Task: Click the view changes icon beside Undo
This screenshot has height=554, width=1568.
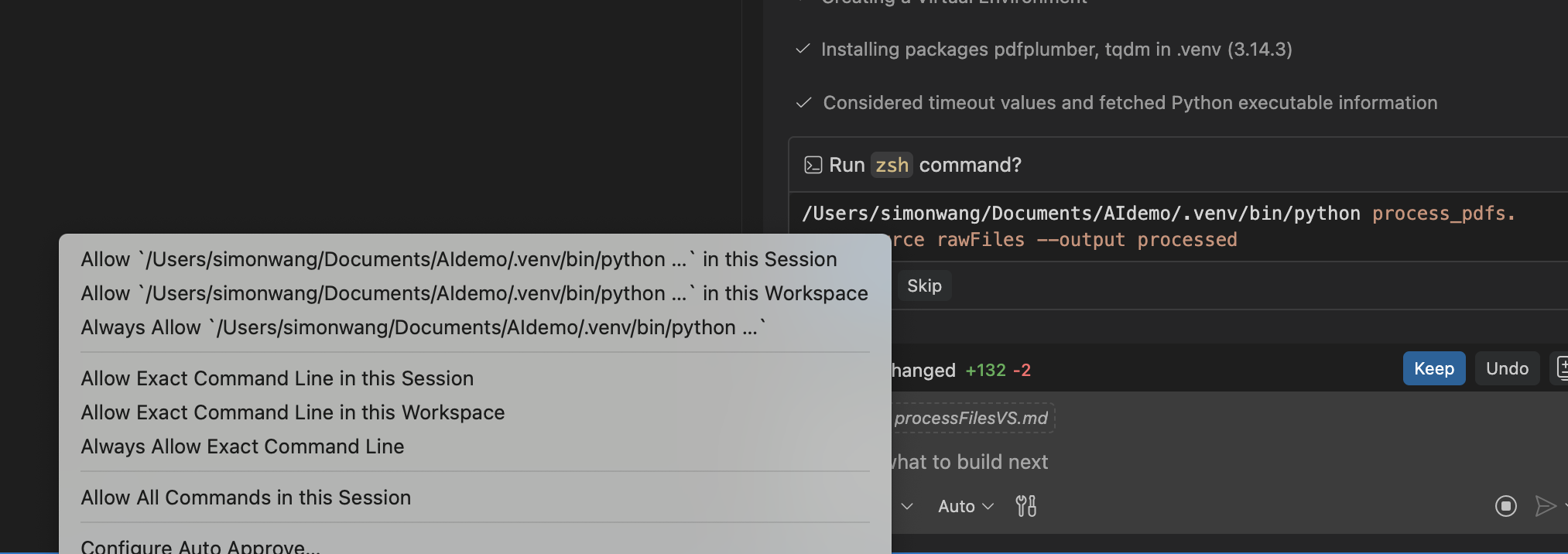Action: coord(1561,368)
